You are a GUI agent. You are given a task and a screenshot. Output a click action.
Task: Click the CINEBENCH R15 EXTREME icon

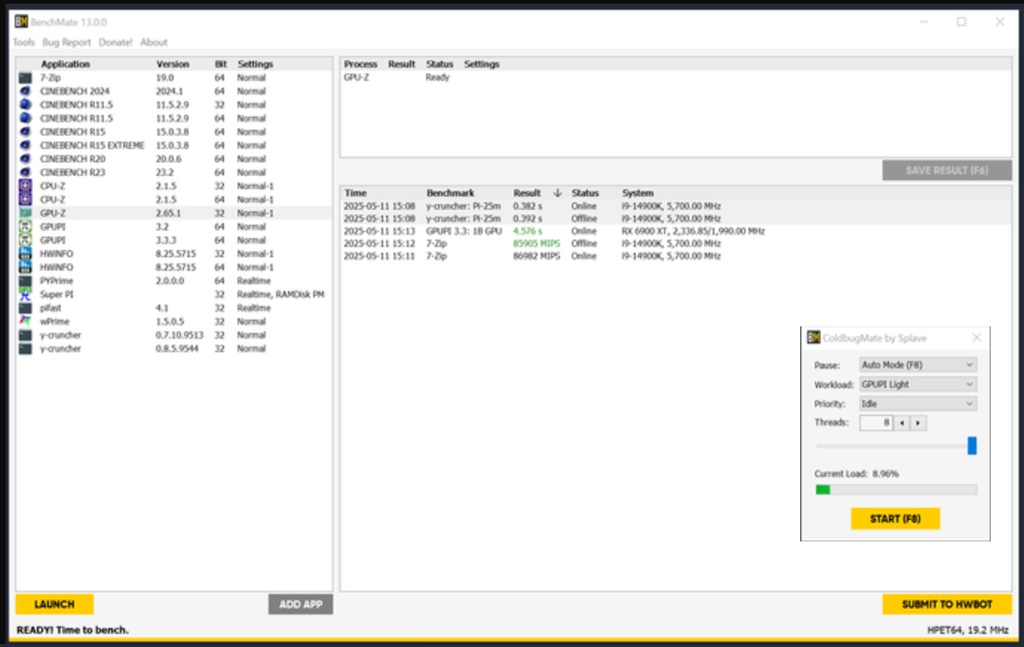[25, 146]
